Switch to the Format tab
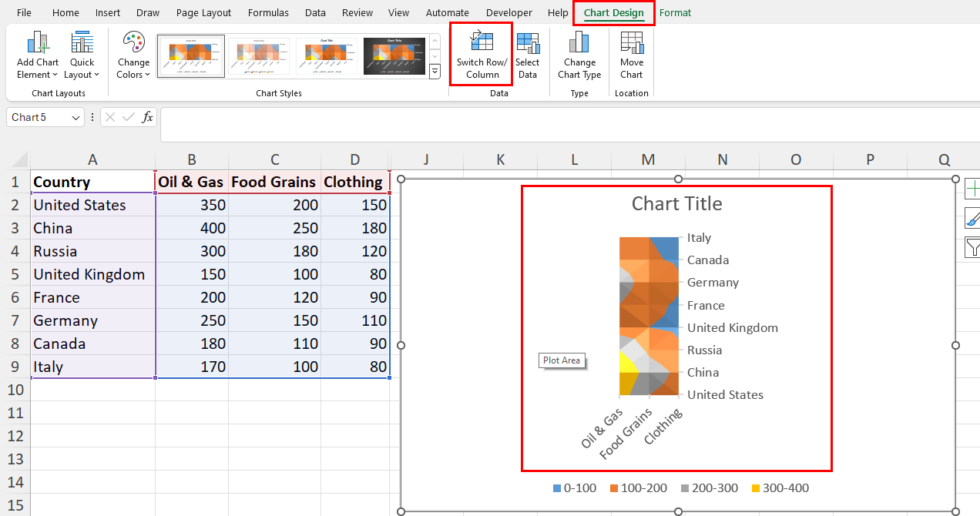This screenshot has width=980, height=516. (675, 12)
